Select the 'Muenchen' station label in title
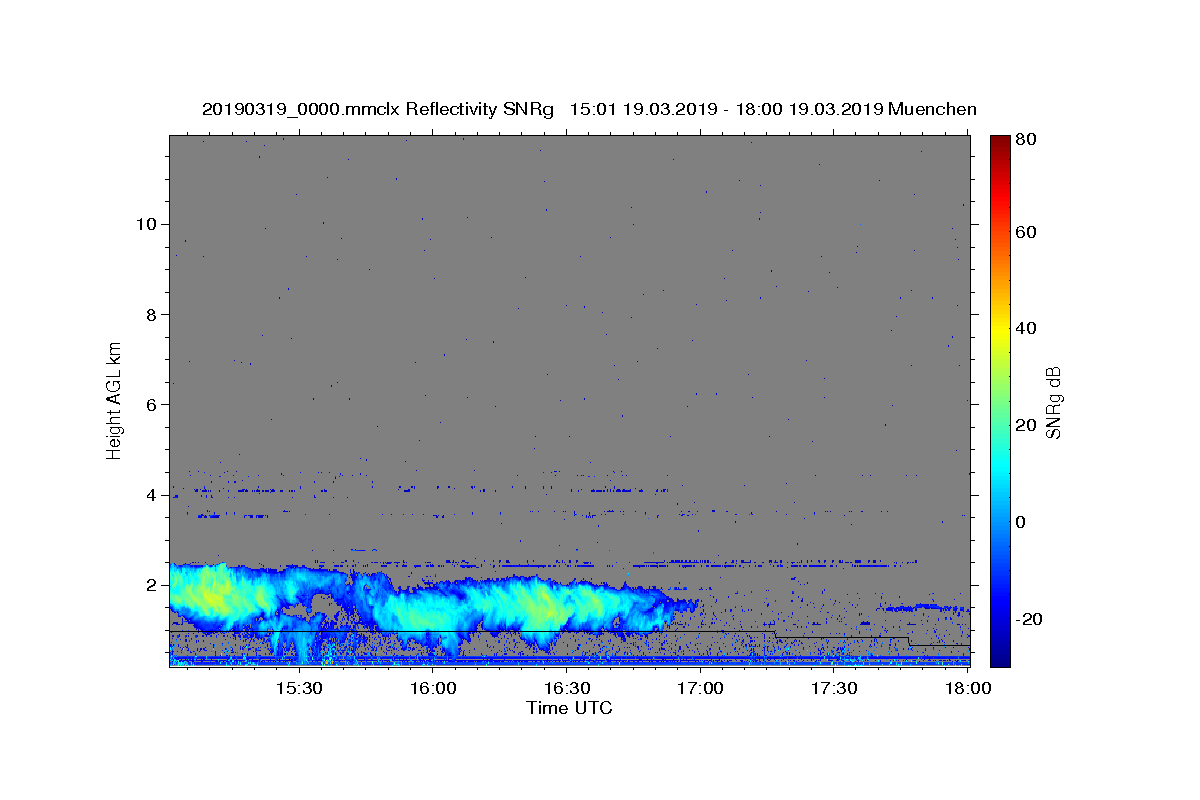This screenshot has height=800, width=1200. [x=932, y=109]
